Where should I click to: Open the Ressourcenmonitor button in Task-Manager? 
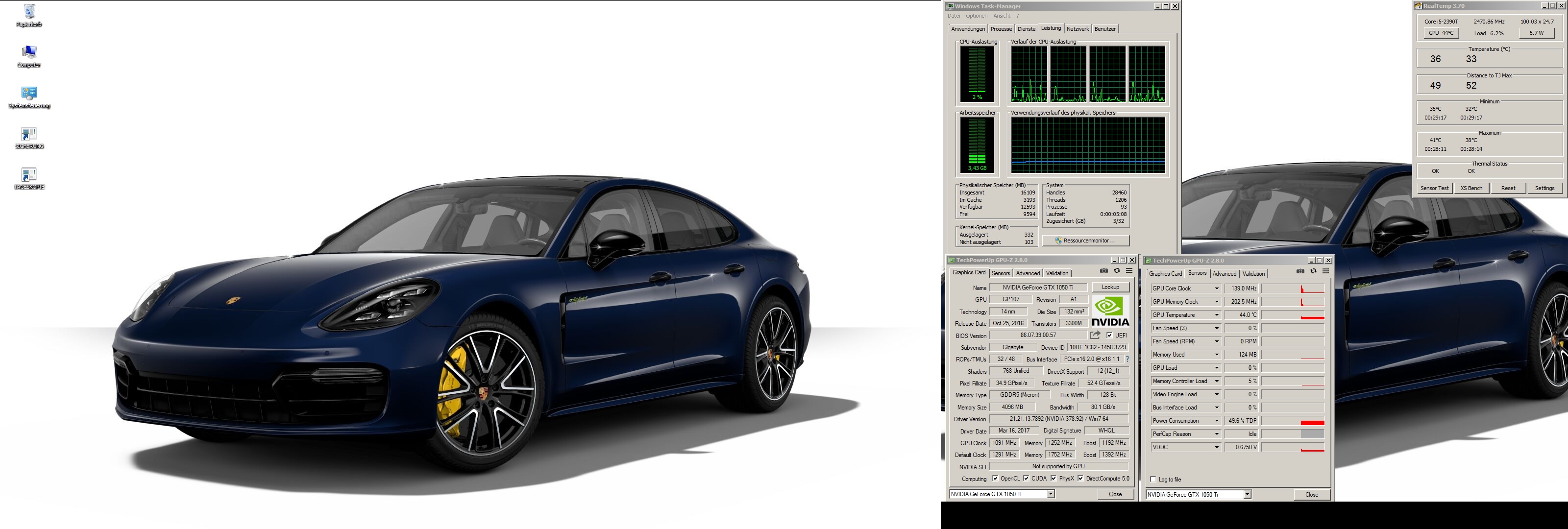click(x=1086, y=240)
